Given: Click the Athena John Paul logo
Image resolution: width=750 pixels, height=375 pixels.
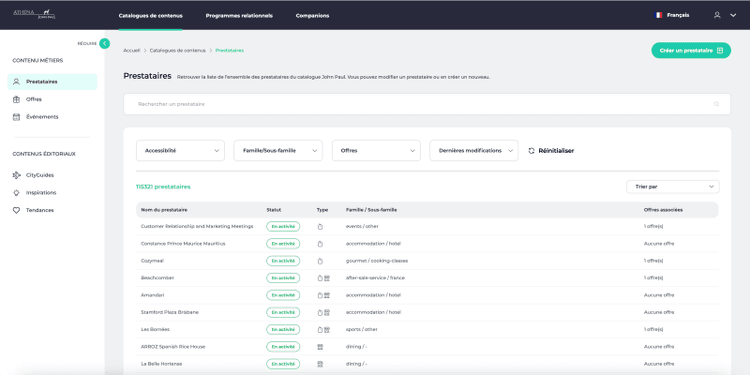Looking at the screenshot, I should click(34, 14).
